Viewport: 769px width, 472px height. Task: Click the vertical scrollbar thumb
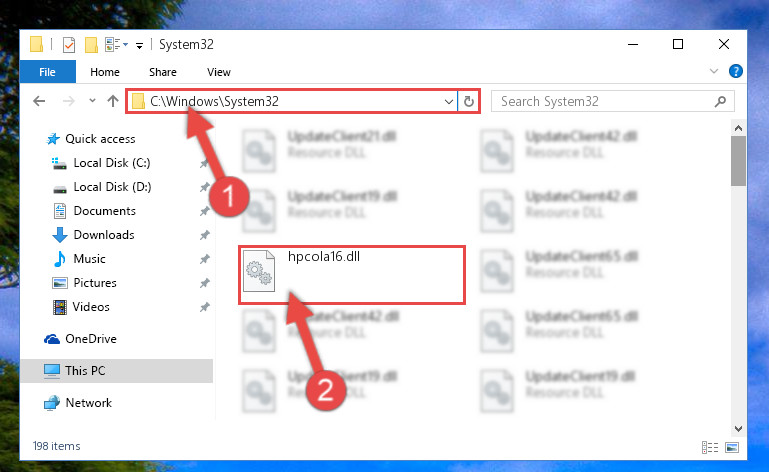tap(738, 161)
